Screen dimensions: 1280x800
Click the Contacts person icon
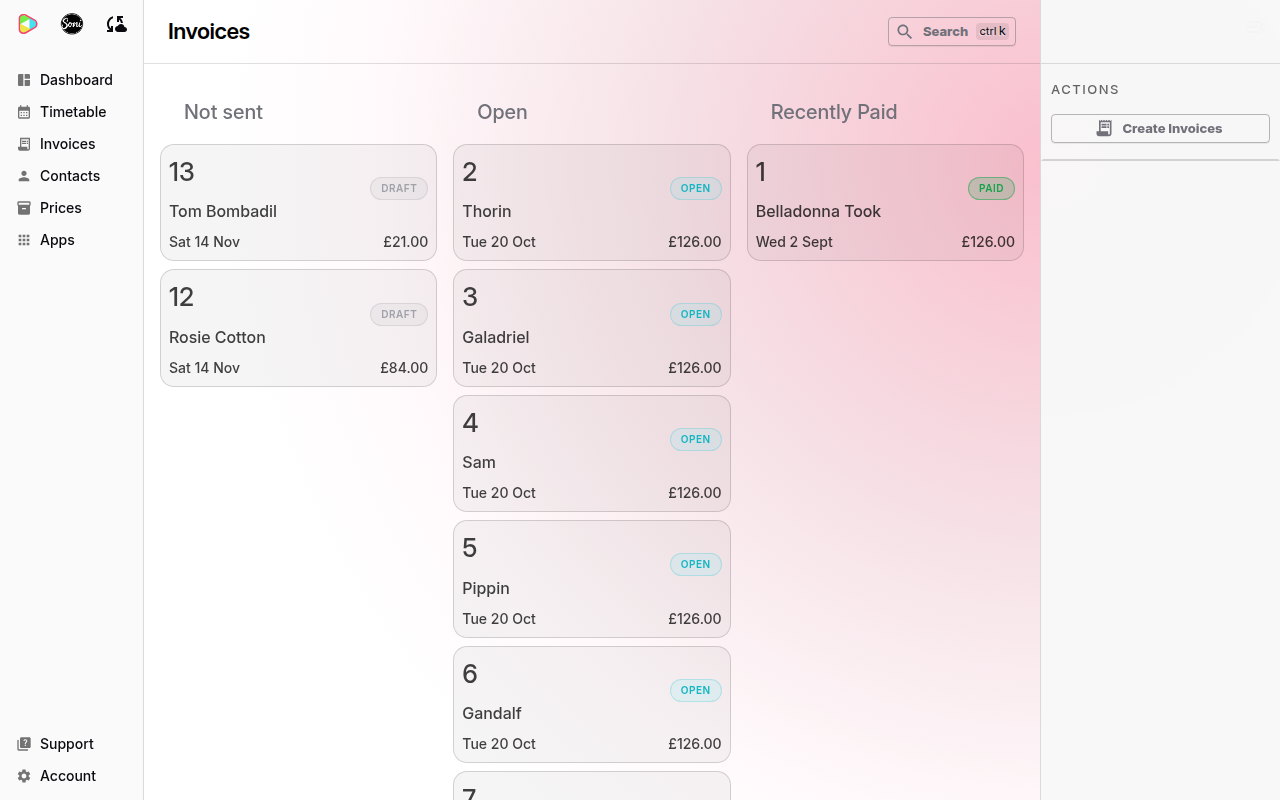pyautogui.click(x=24, y=176)
